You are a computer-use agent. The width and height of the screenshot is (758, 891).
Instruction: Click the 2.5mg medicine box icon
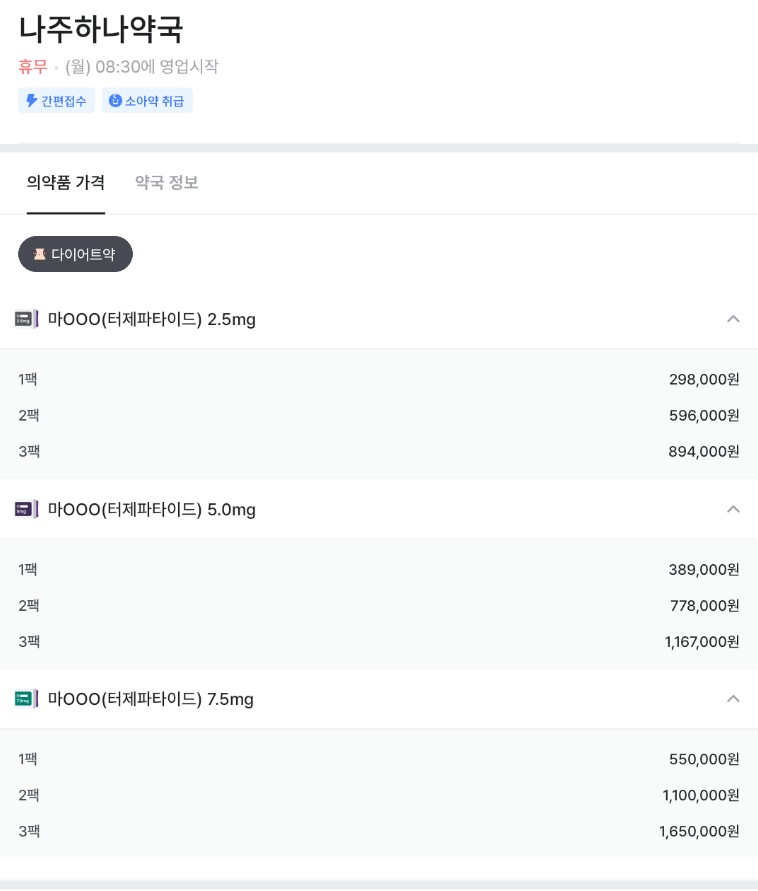coord(26,319)
